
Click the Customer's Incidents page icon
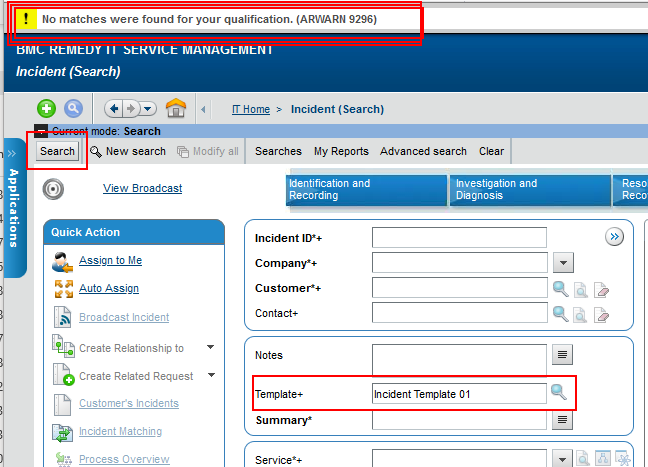tap(62, 405)
